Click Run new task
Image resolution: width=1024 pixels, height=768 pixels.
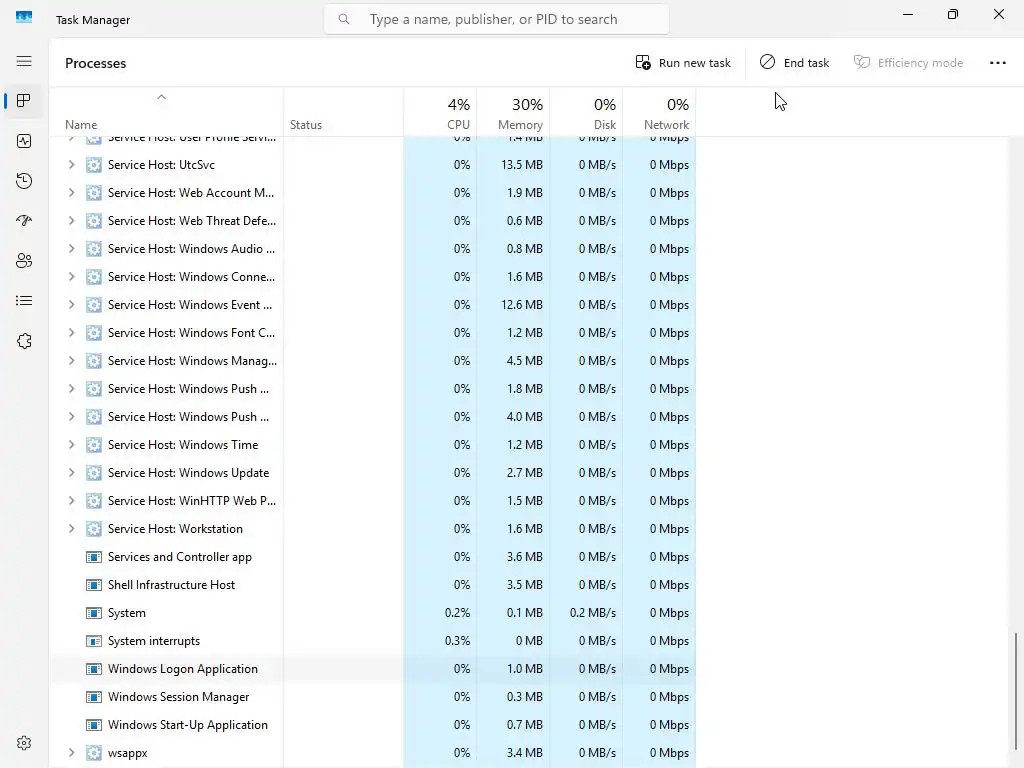point(683,63)
